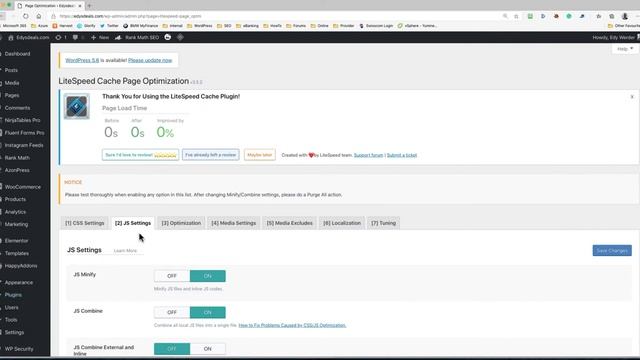Open Howdy, Edy Werder account menu

click(x=616, y=37)
